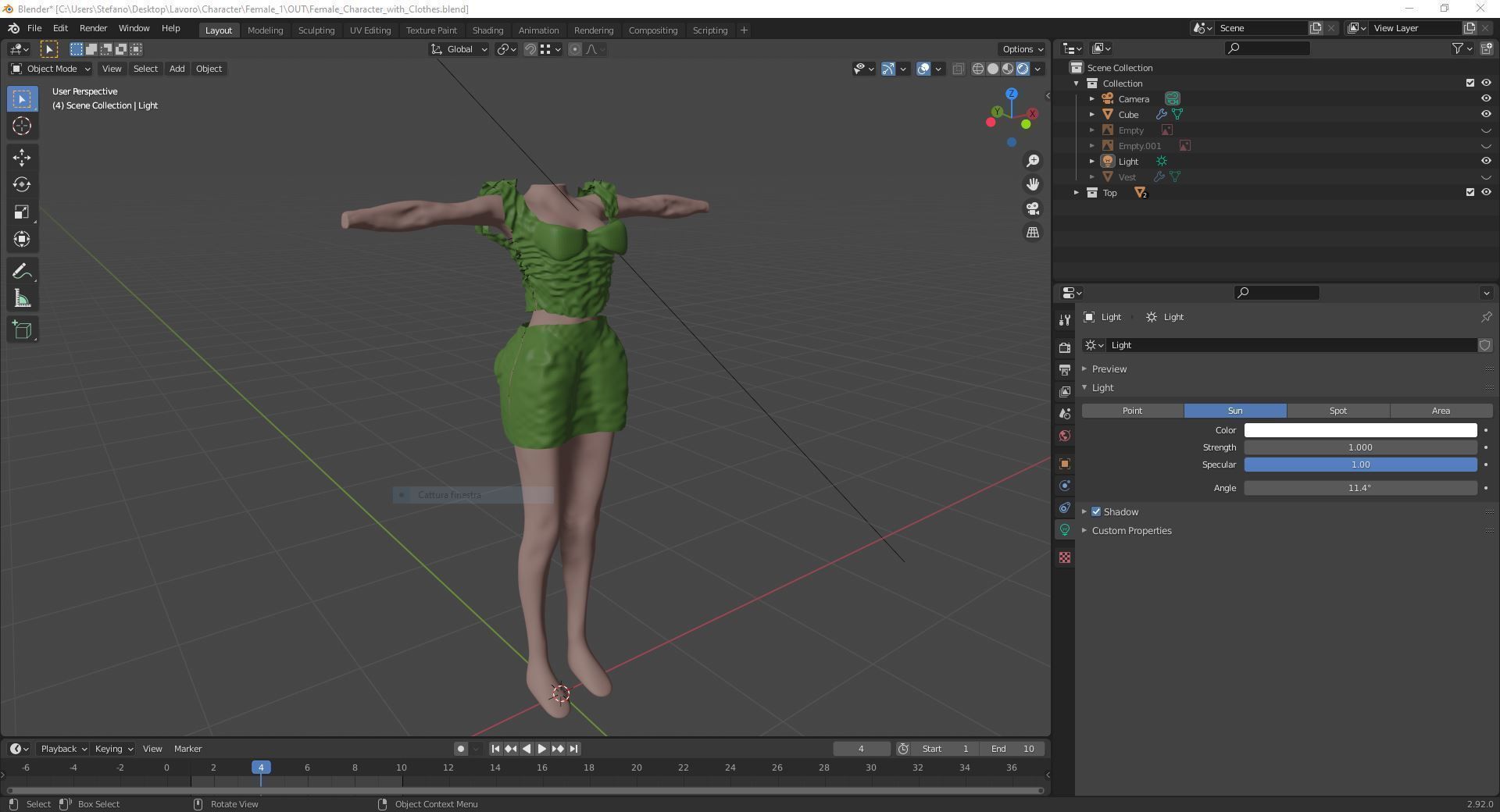1500x812 pixels.
Task: Select the Annotate pencil tool
Action: click(22, 272)
